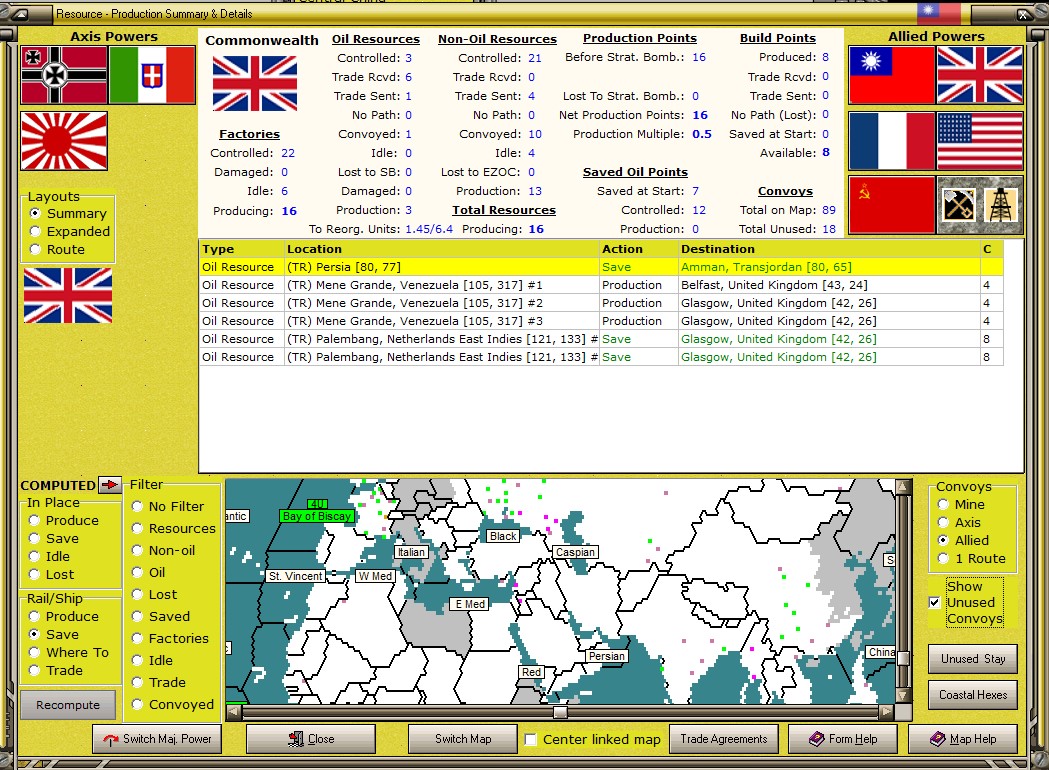Click the China flag in title bar
The image size is (1049, 770).
(x=938, y=11)
